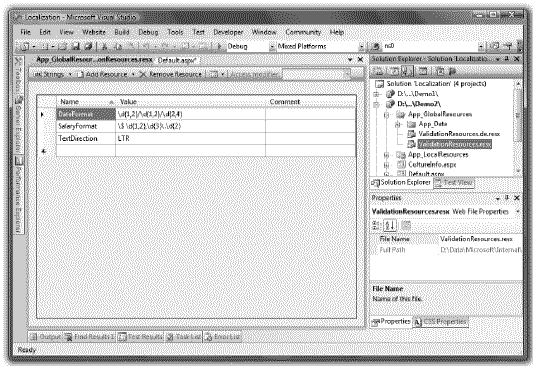Click the Refresh icon in Solution Explorer toolbar

pyautogui.click(x=394, y=71)
